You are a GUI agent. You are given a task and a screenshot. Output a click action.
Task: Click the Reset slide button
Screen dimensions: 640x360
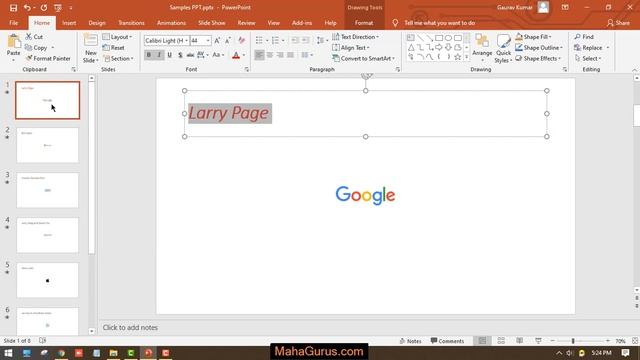click(x=113, y=48)
